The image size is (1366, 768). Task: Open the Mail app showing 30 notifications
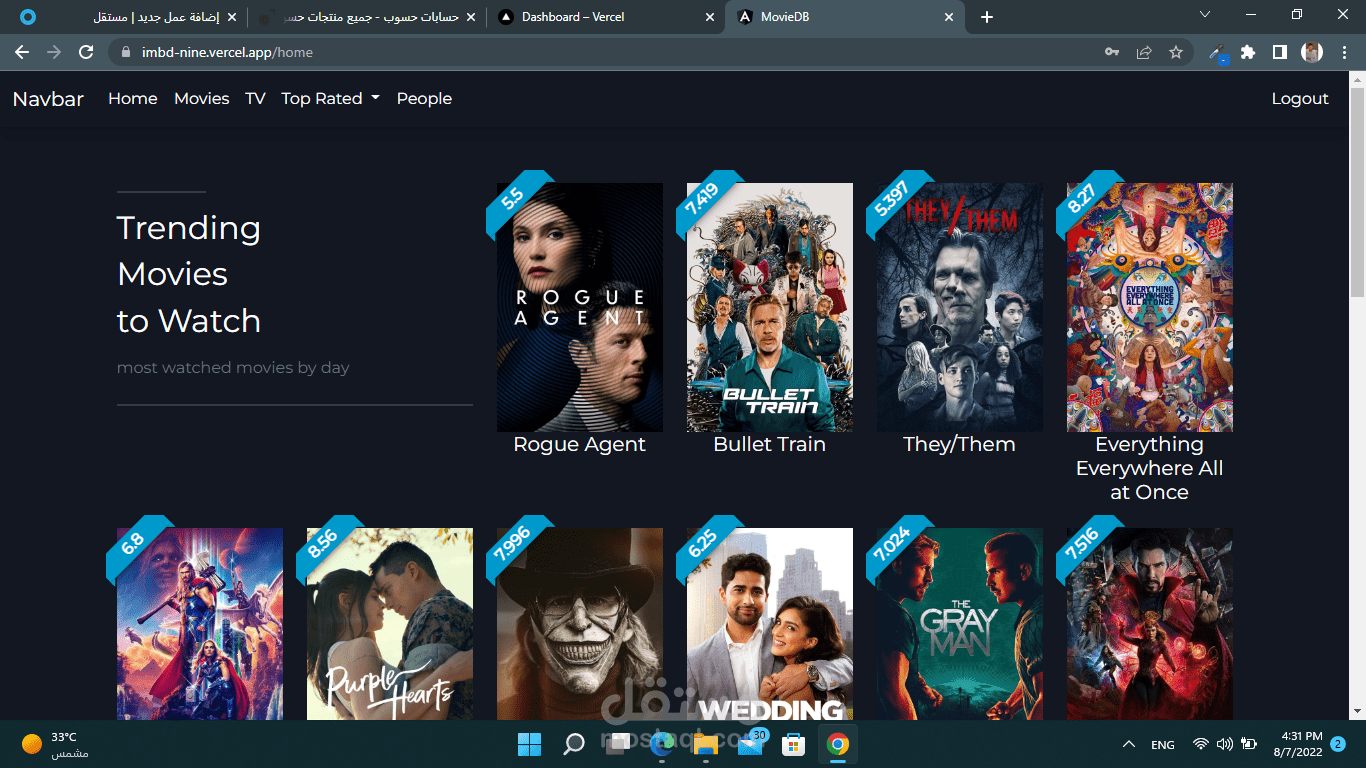click(x=748, y=744)
